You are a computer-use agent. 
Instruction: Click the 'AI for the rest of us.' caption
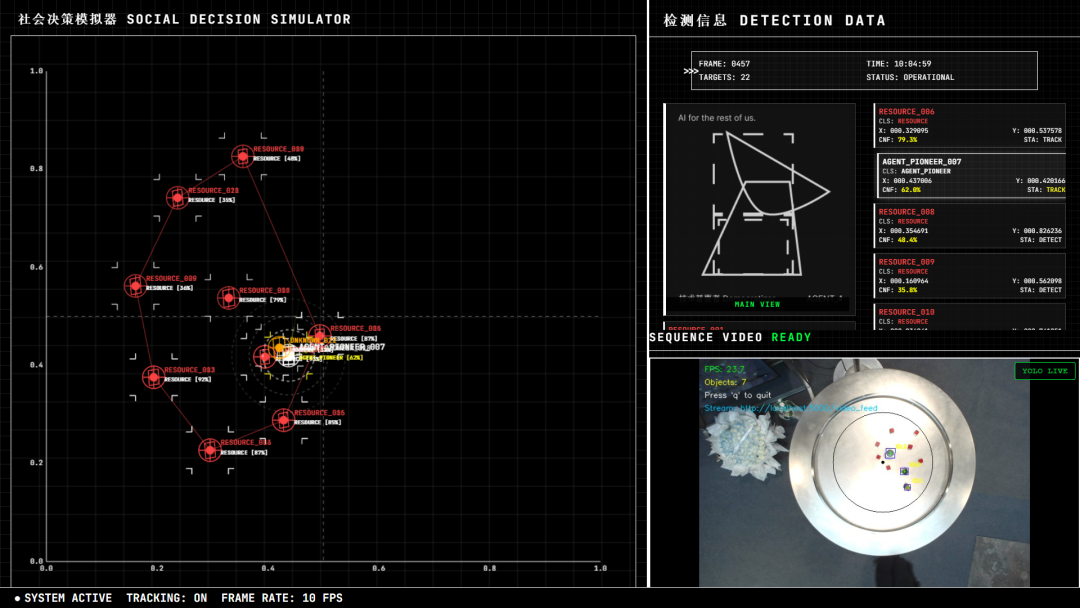pos(716,118)
